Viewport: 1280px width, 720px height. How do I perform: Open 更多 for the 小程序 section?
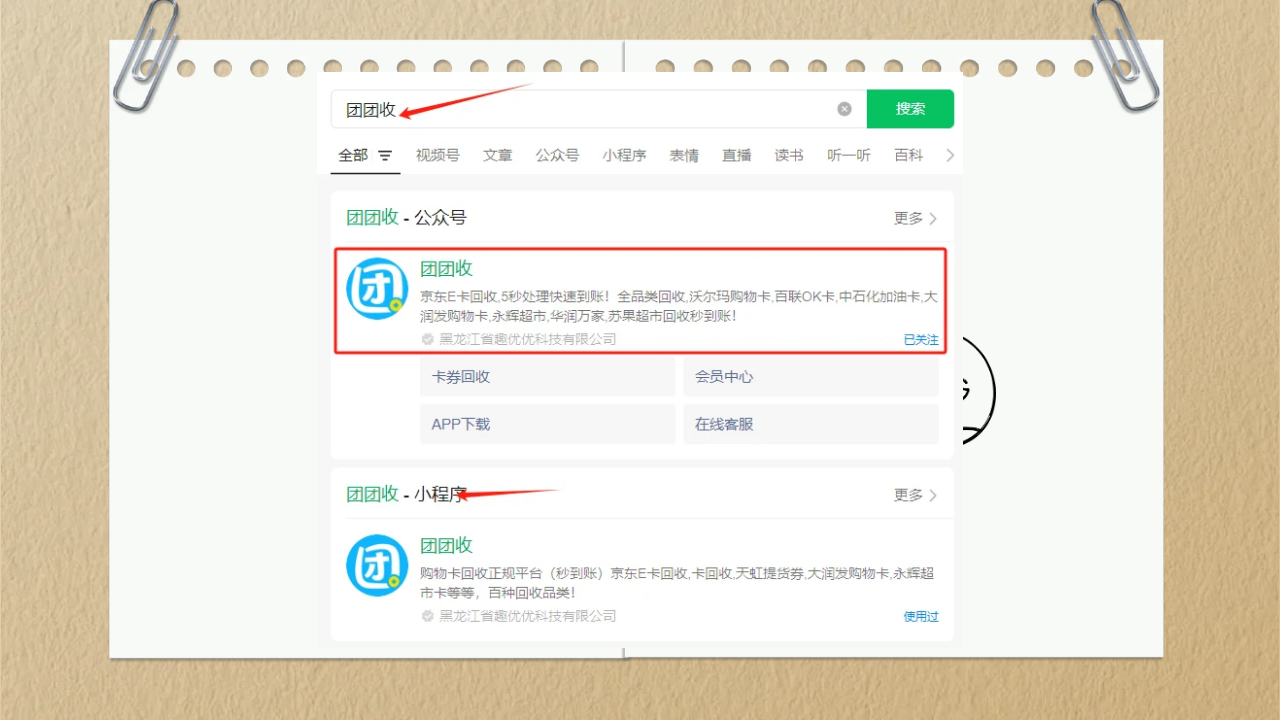tap(915, 495)
